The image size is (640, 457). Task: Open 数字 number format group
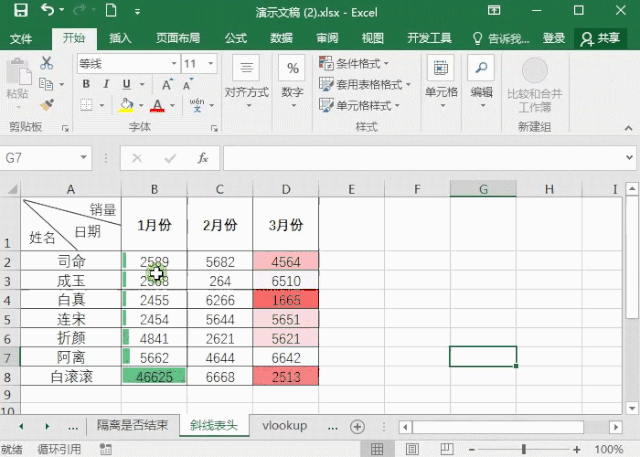pos(292,82)
